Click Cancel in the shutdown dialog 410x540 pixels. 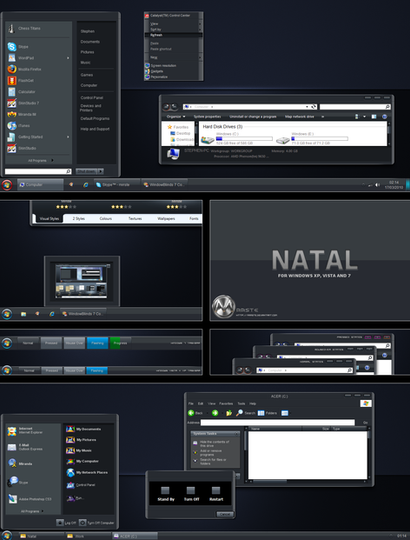[x=224, y=514]
